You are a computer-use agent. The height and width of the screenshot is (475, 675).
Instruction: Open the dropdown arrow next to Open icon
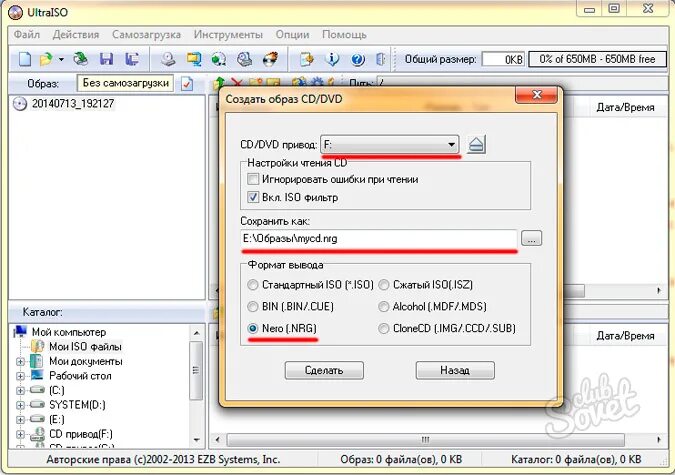coord(61,59)
